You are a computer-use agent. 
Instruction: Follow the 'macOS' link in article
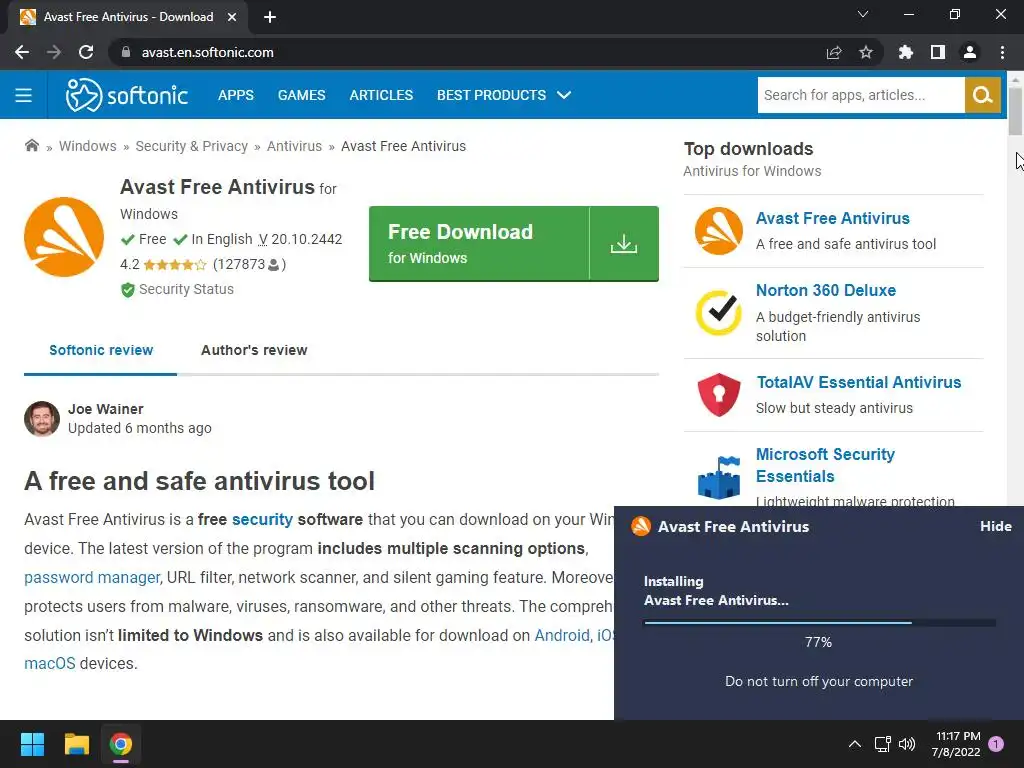pyautogui.click(x=50, y=664)
